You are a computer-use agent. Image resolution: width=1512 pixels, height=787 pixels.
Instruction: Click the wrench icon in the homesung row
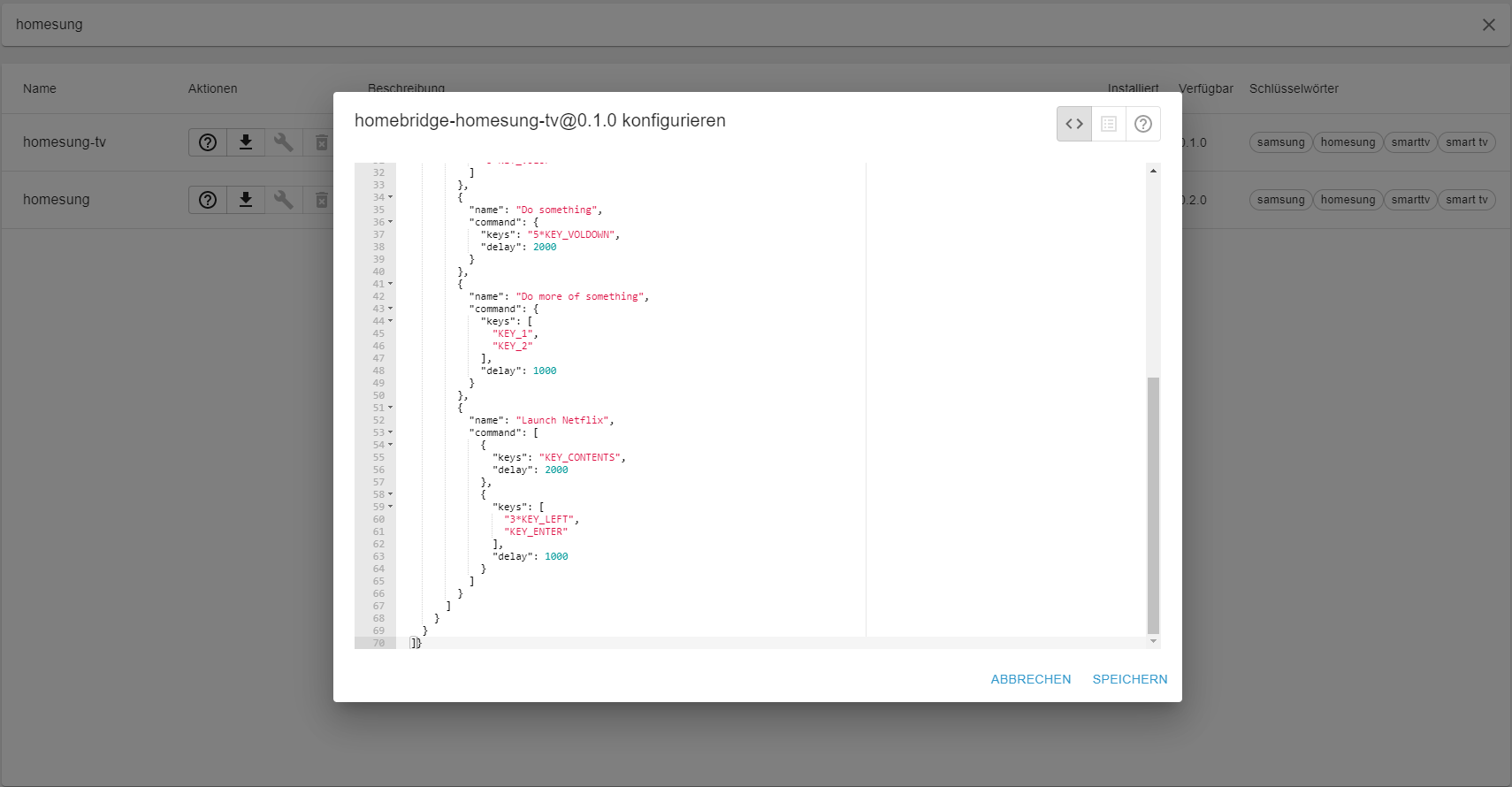point(284,200)
